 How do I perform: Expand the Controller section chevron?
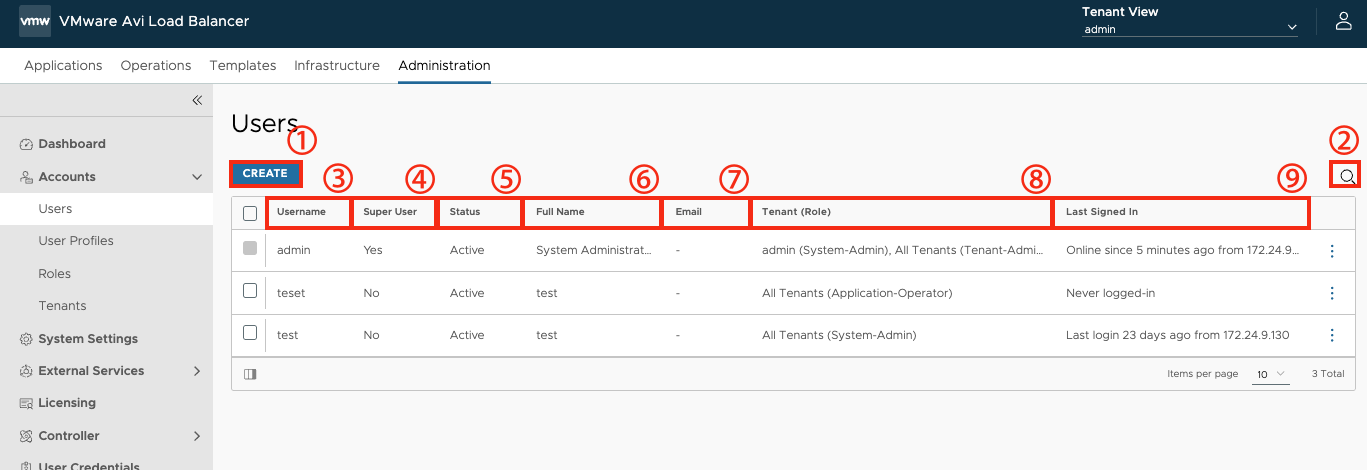(197, 436)
